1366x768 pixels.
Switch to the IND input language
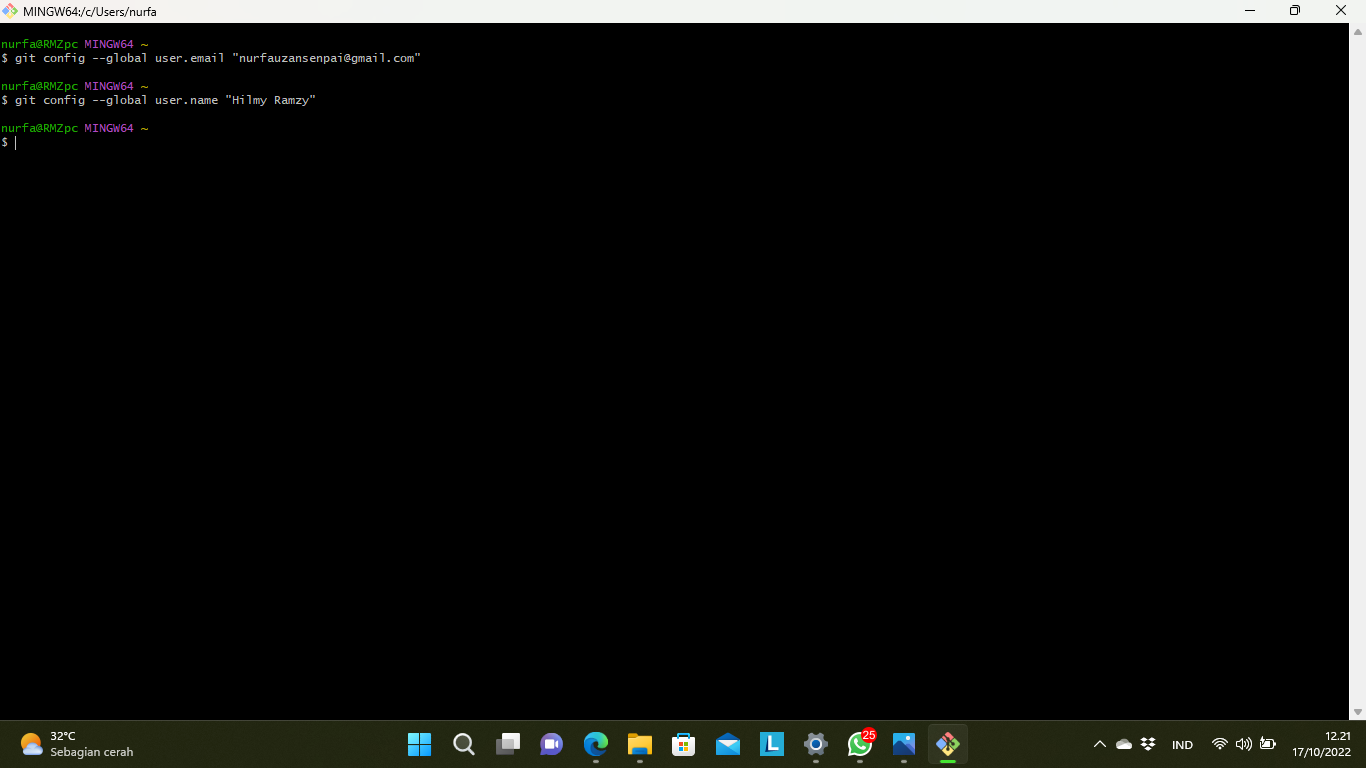(1182, 744)
